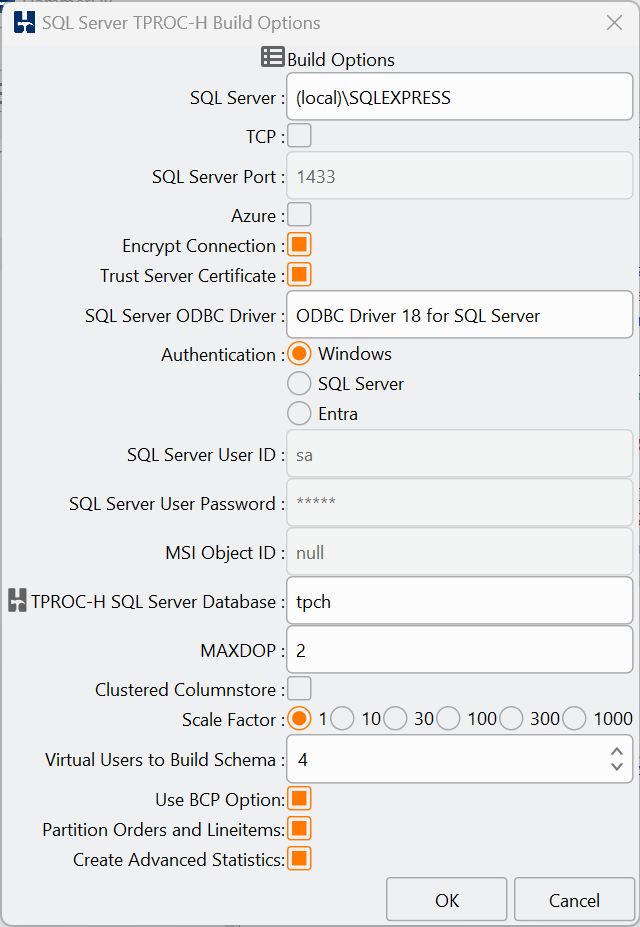Increase Virtual Users with up arrow

click(x=616, y=751)
